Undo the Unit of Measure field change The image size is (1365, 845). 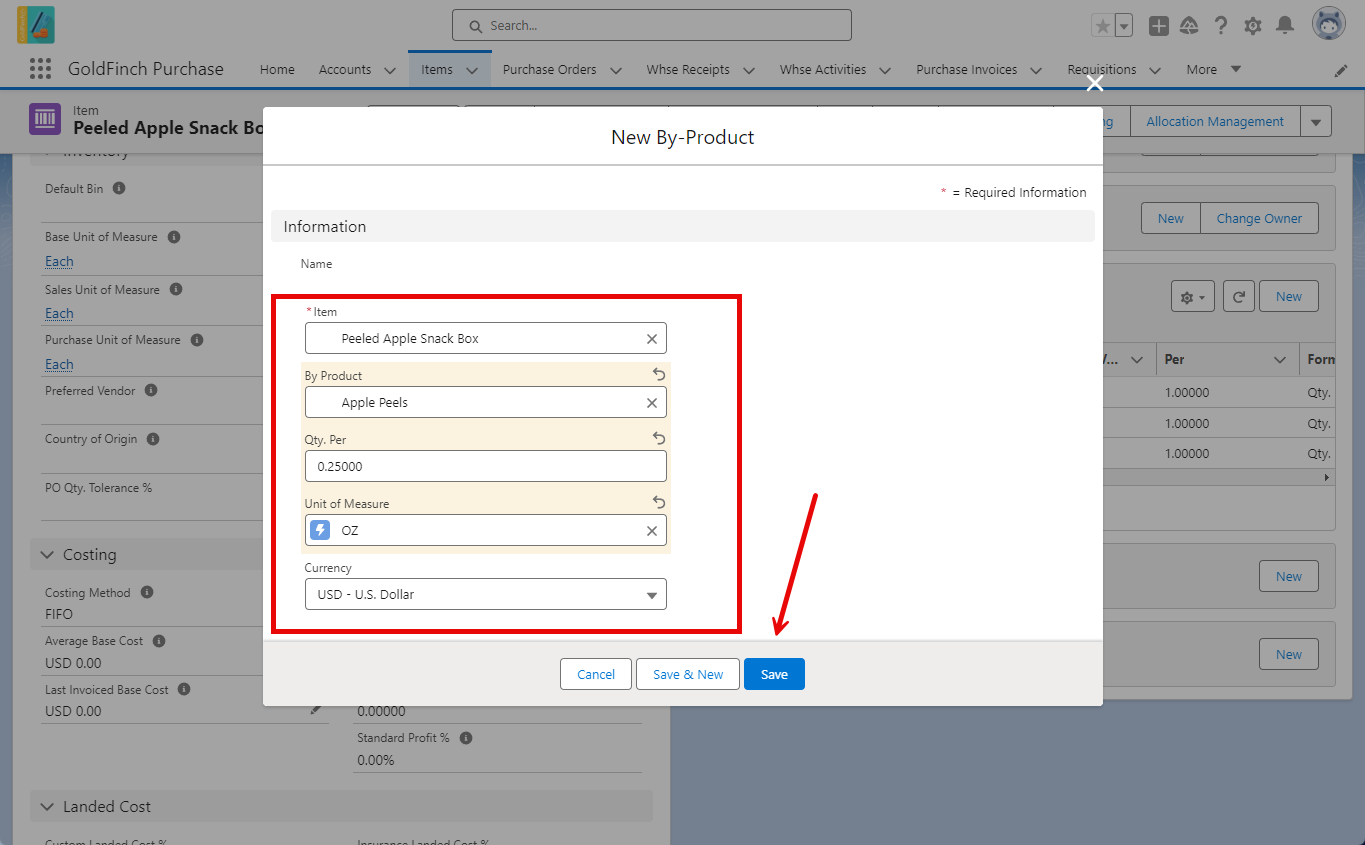tap(659, 502)
